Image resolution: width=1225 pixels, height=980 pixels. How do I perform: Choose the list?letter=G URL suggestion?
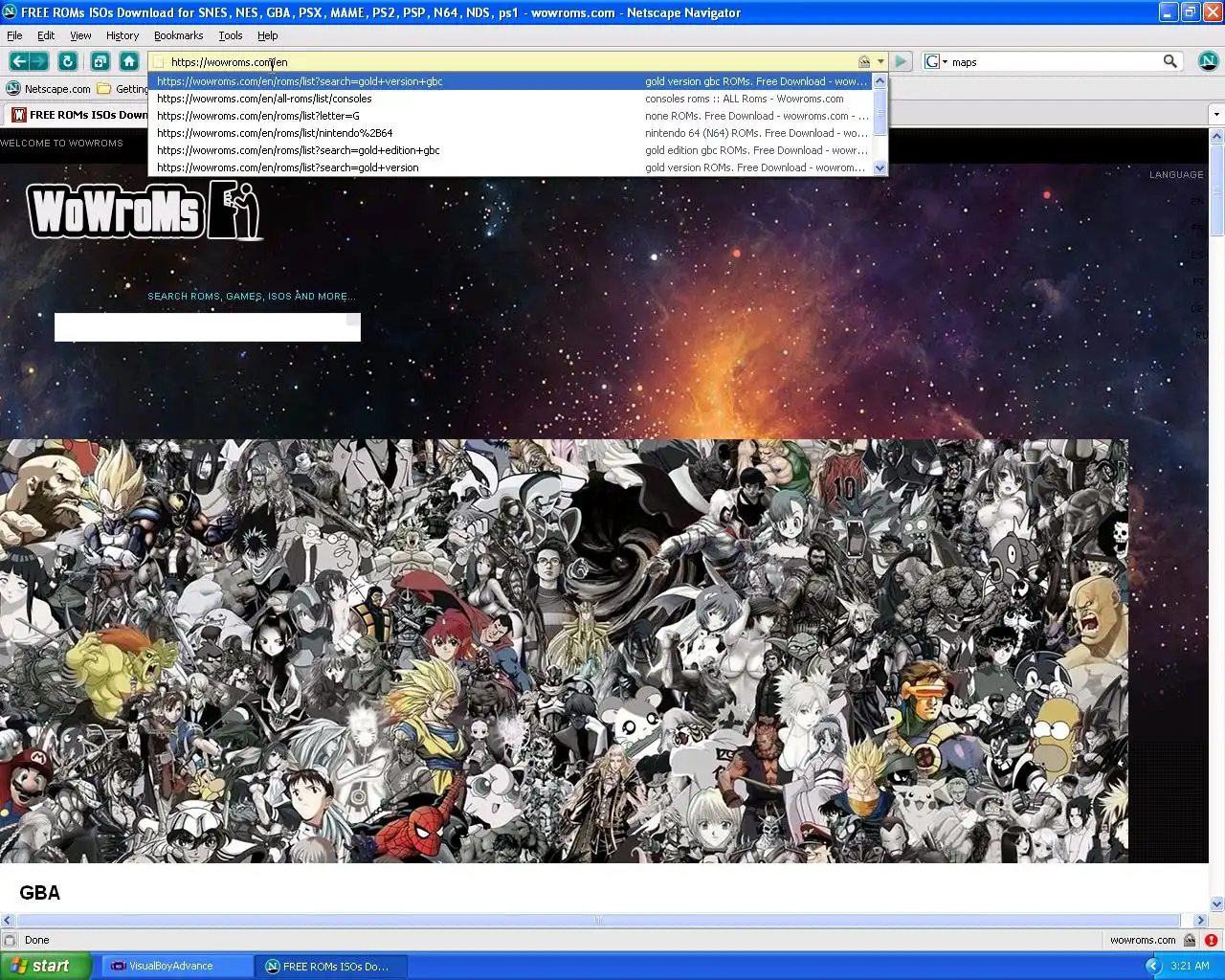tap(511, 116)
